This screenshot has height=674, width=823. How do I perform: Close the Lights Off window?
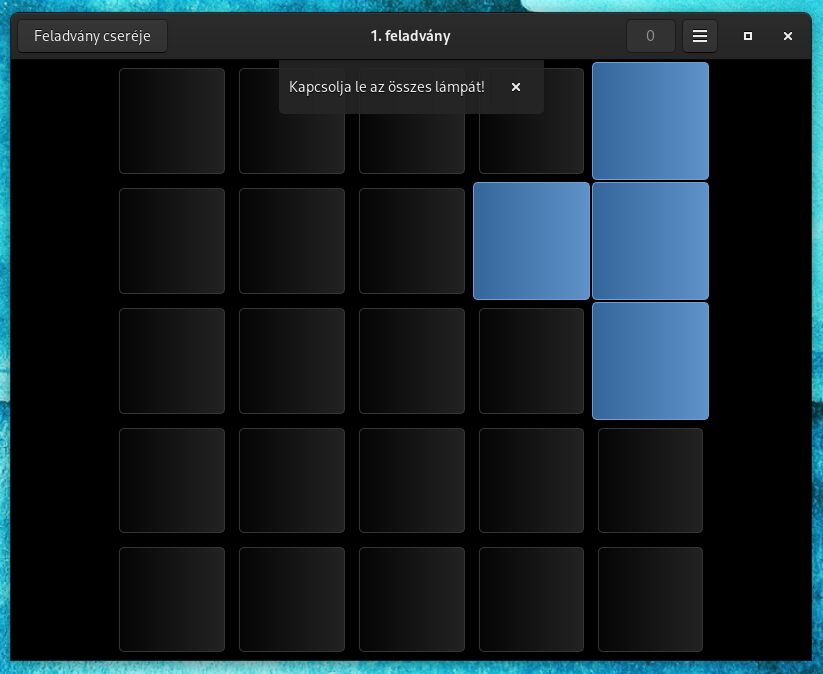point(787,36)
